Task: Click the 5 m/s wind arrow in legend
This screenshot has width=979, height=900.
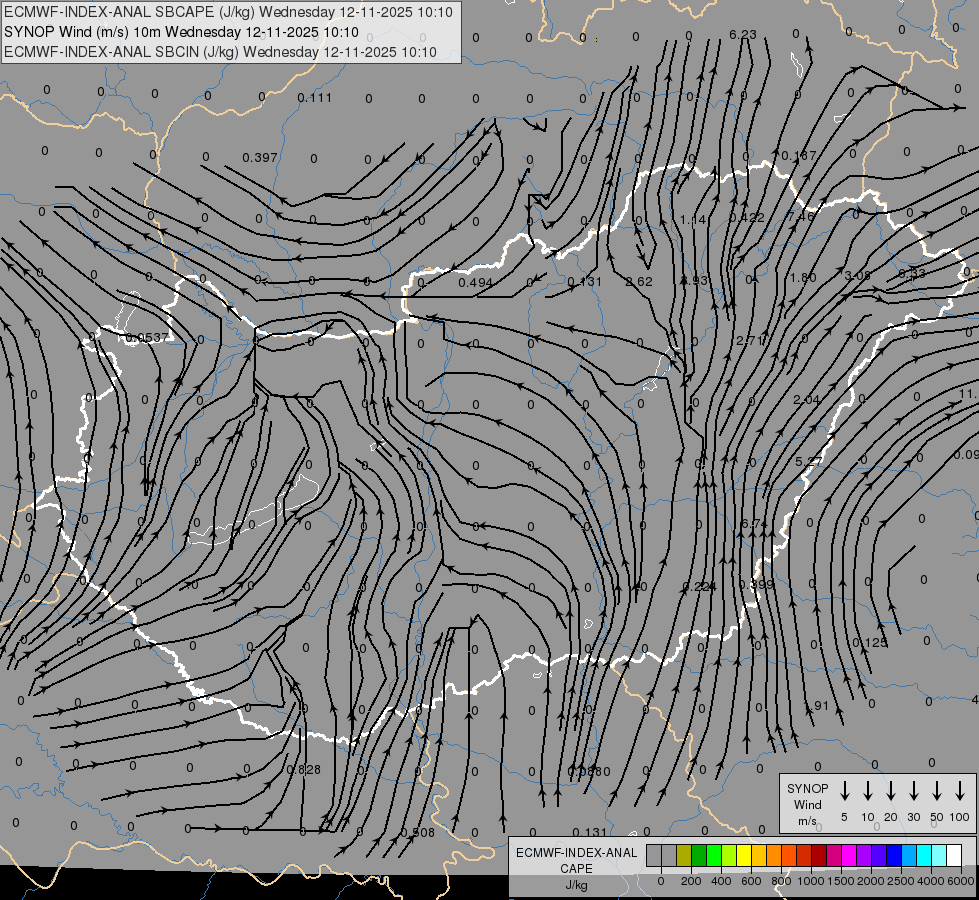Action: pos(844,791)
